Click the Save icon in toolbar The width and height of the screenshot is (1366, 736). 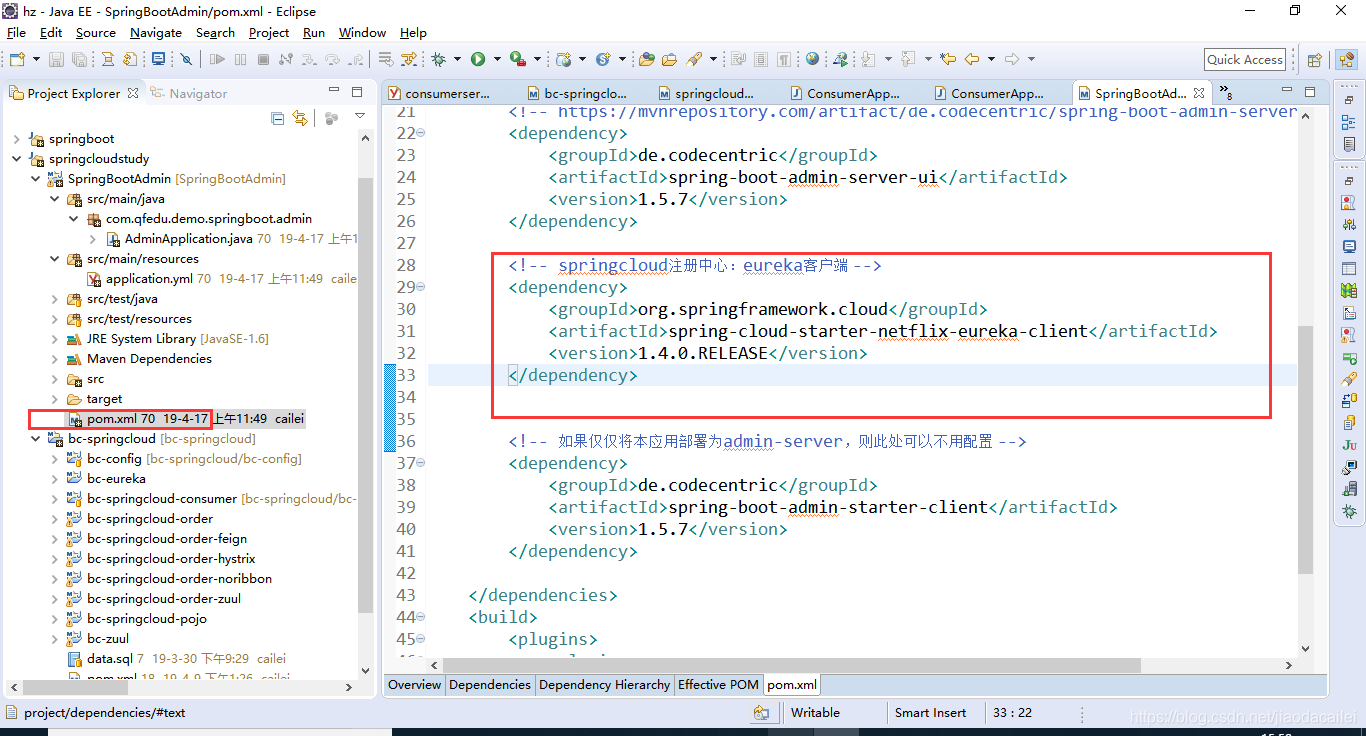[x=56, y=59]
